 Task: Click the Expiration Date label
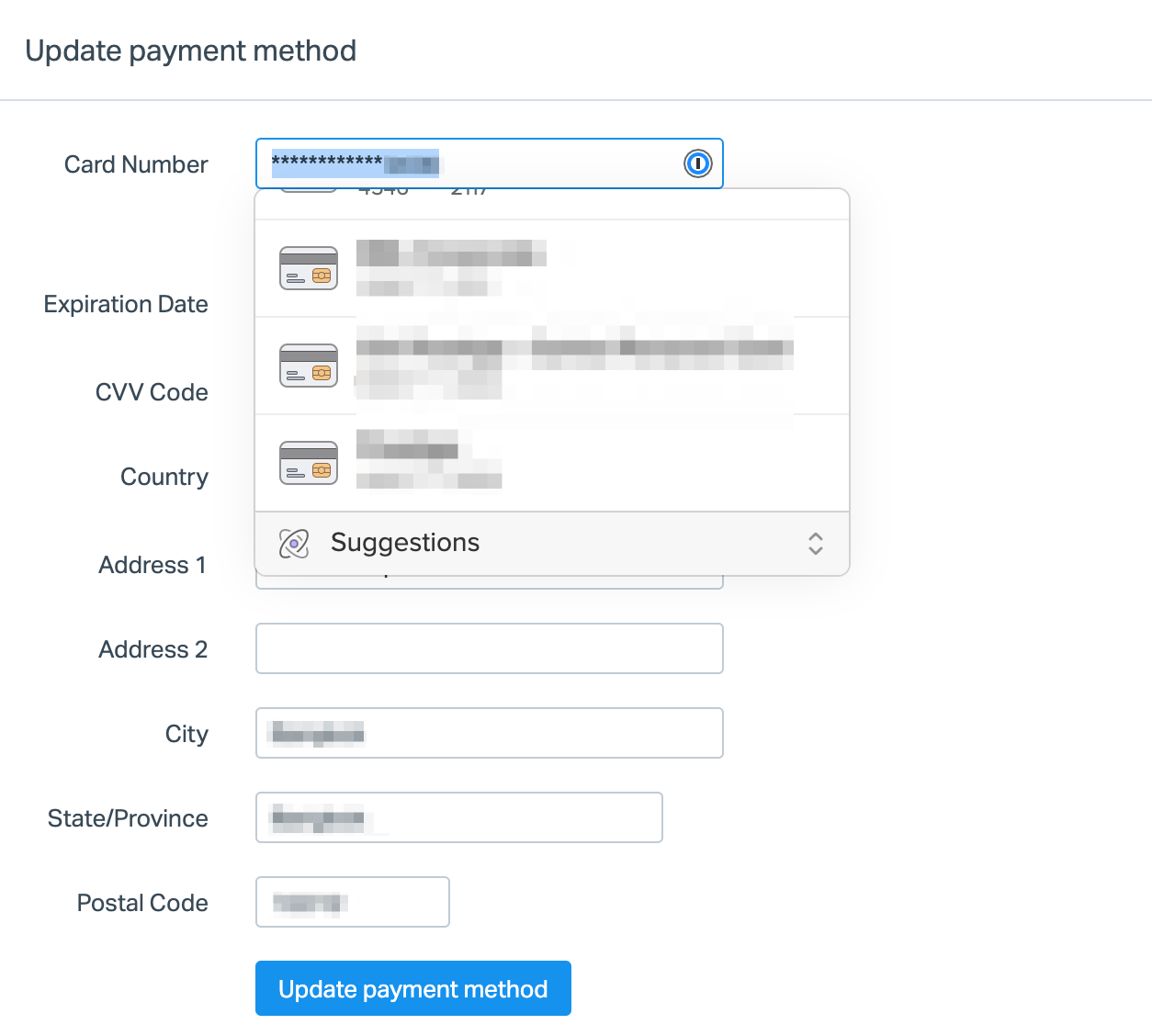pyautogui.click(x=126, y=304)
